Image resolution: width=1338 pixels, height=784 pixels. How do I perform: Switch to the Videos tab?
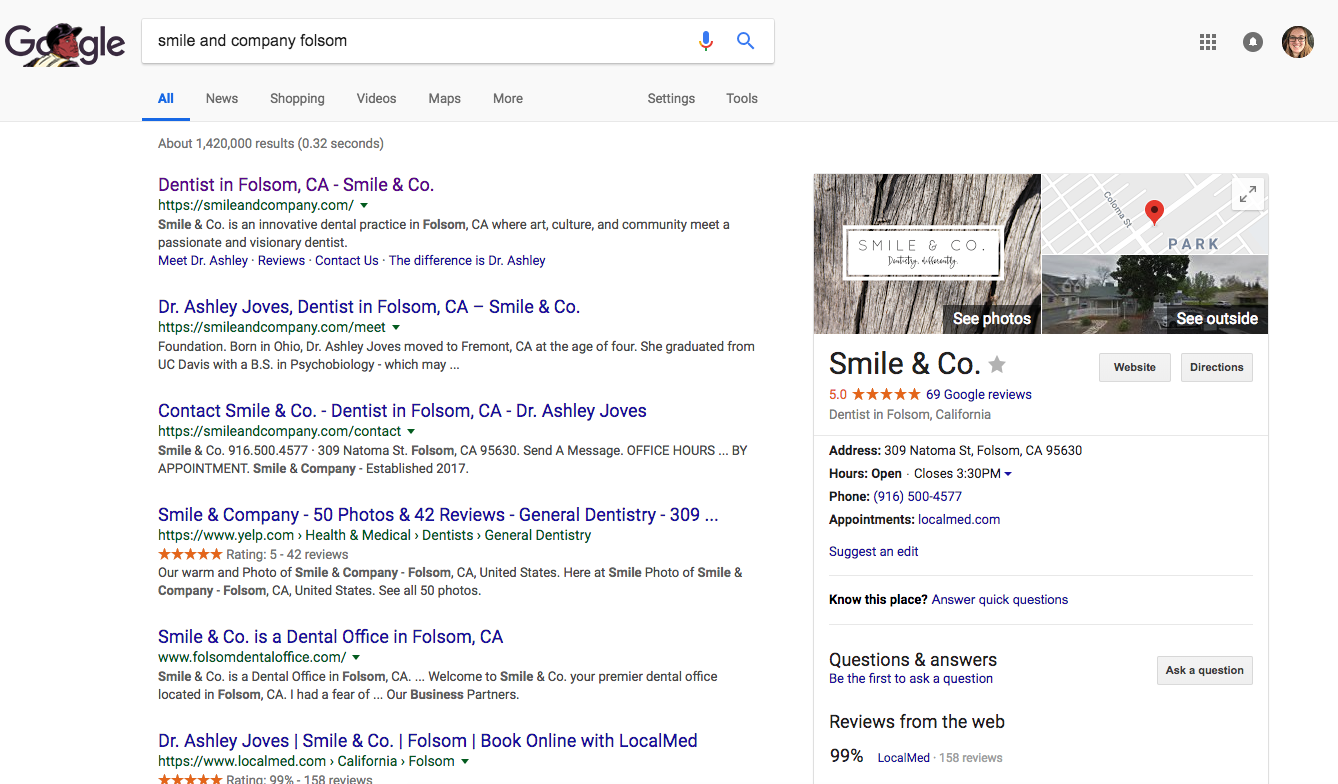377,98
